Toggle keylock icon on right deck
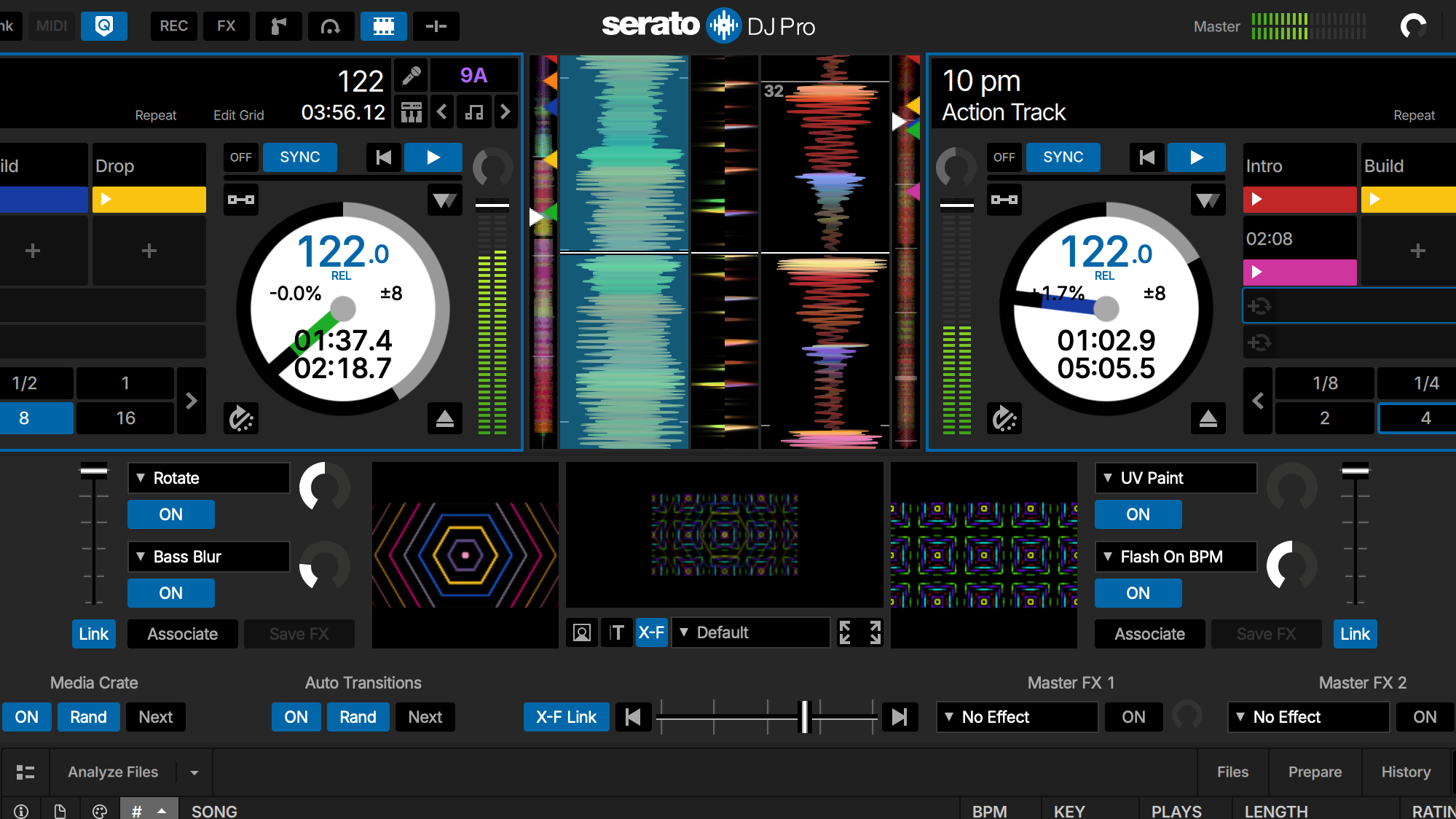The width and height of the screenshot is (1456, 819). click(x=1004, y=200)
